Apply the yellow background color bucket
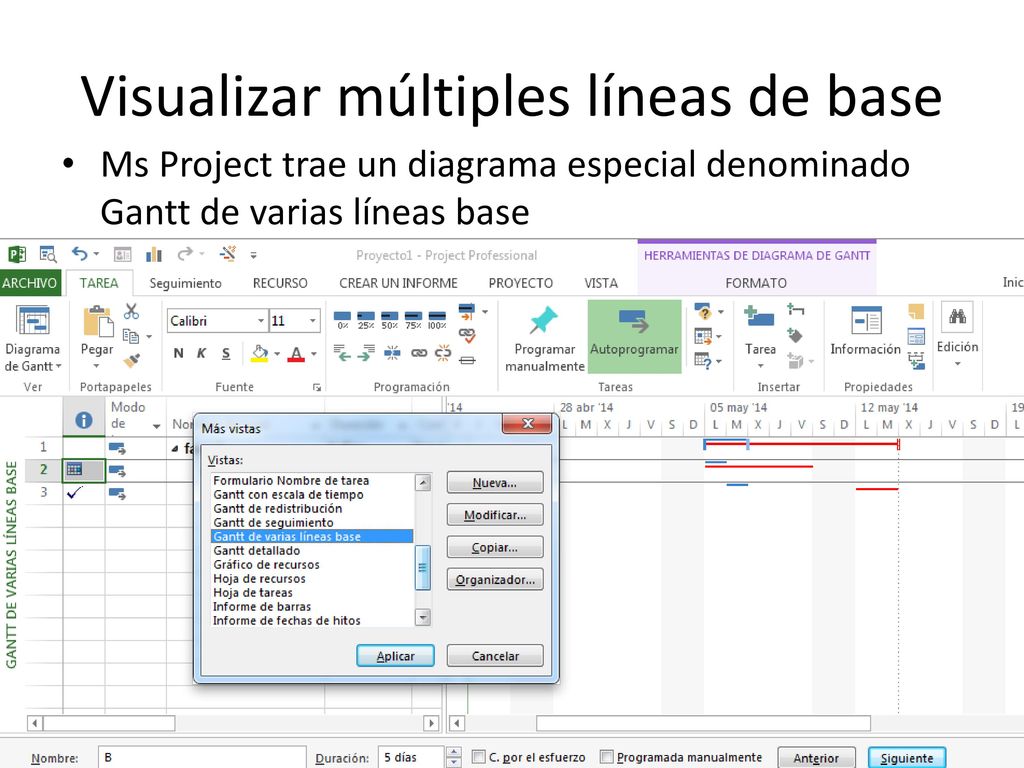Viewport: 1024px width, 768px height. pyautogui.click(x=260, y=353)
